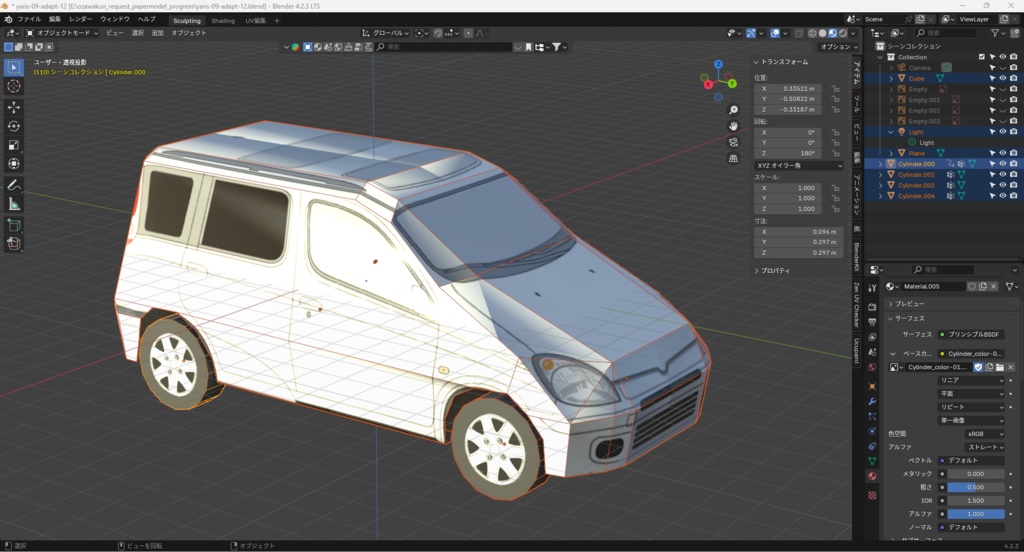
Task: Open the sRGB color space dropdown
Action: (984, 434)
